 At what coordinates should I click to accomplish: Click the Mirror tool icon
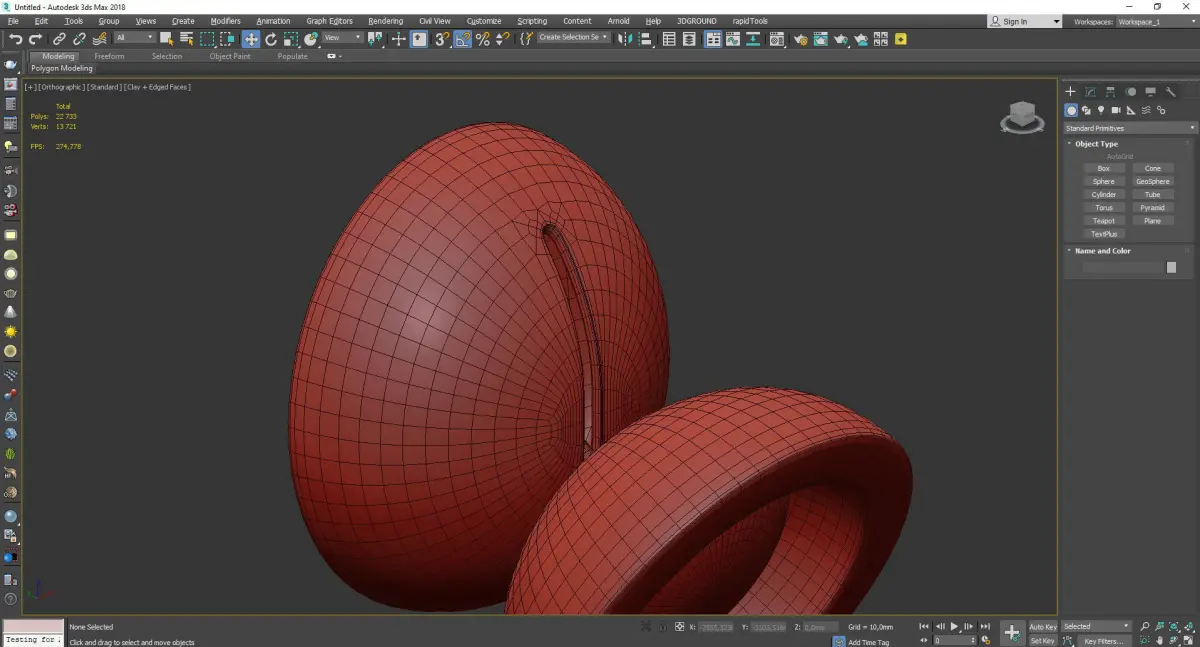(x=624, y=39)
